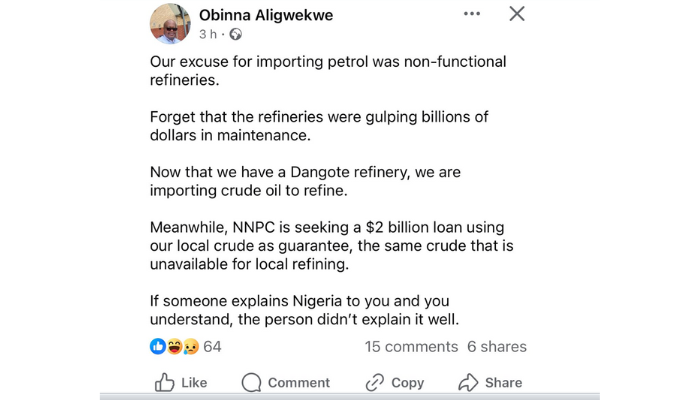Click Obinna Aligwekwe's profile picture
The height and width of the screenshot is (400, 700).
169,23
